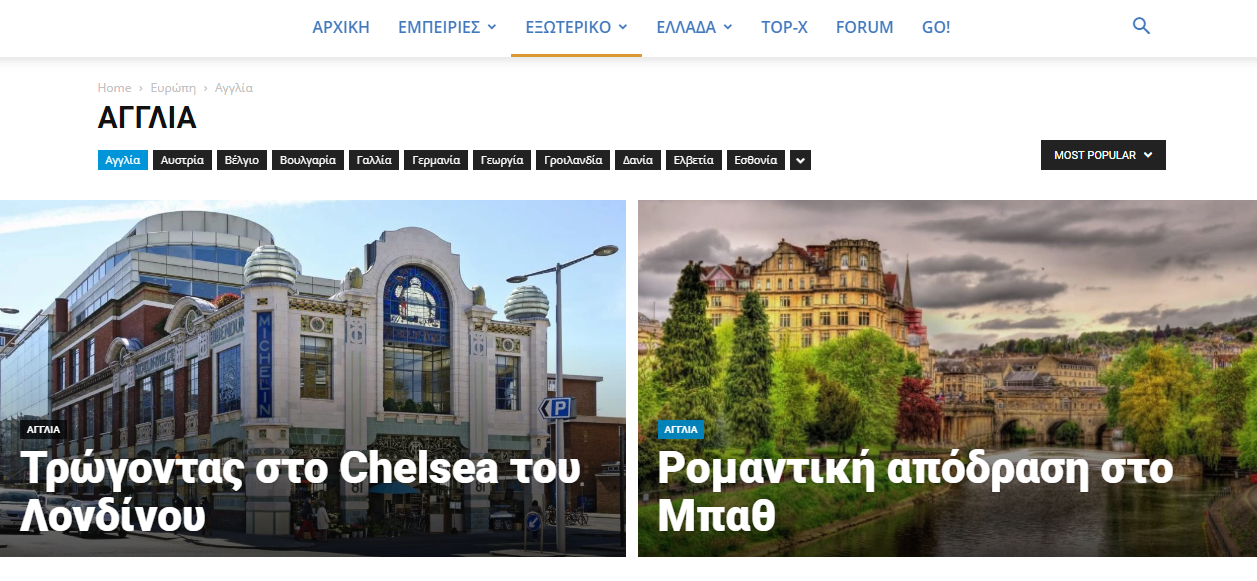Filter by Βουλγαρία tag
The height and width of the screenshot is (581, 1257).
(x=308, y=160)
